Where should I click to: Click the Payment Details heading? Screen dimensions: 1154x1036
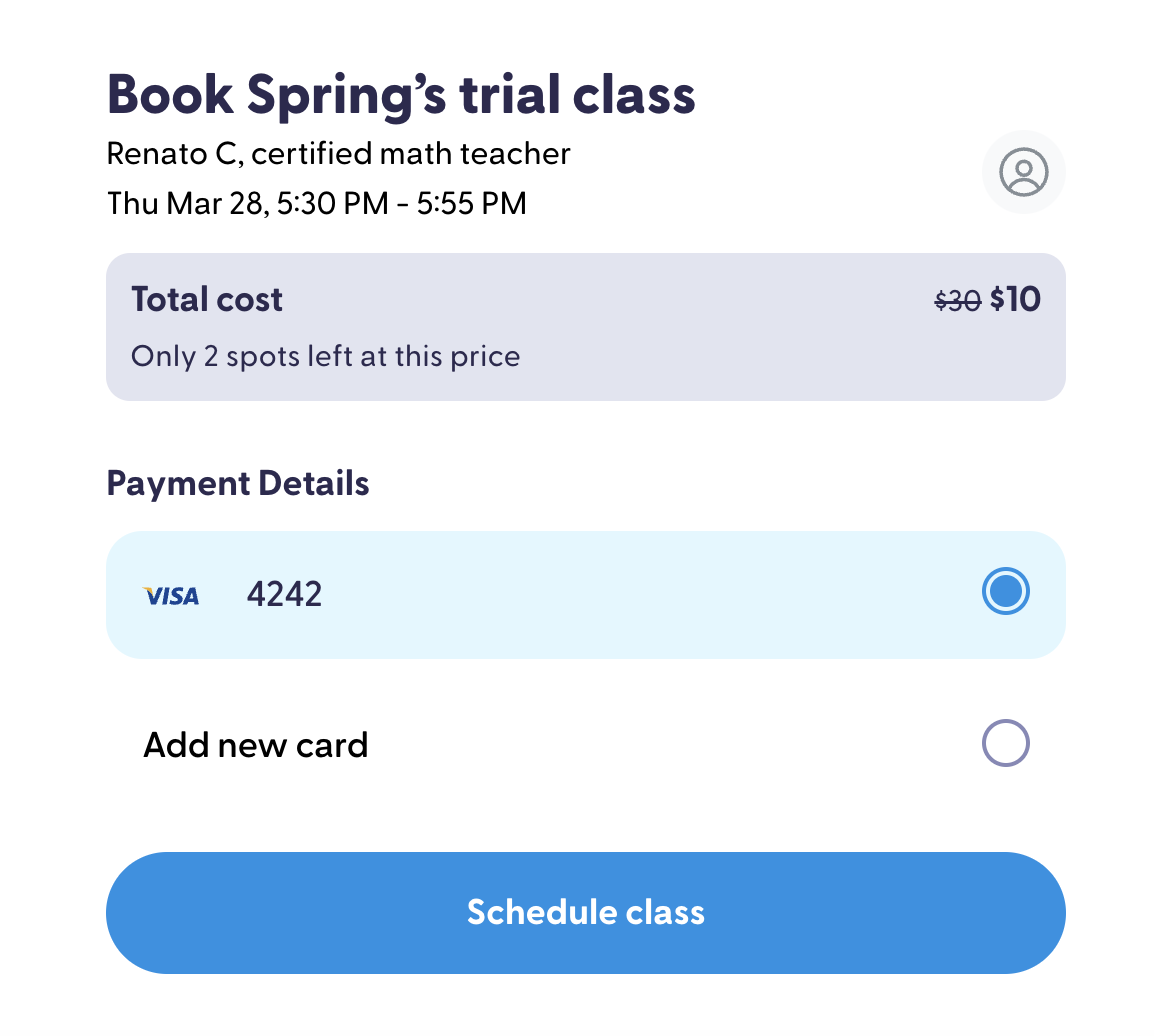(x=238, y=483)
